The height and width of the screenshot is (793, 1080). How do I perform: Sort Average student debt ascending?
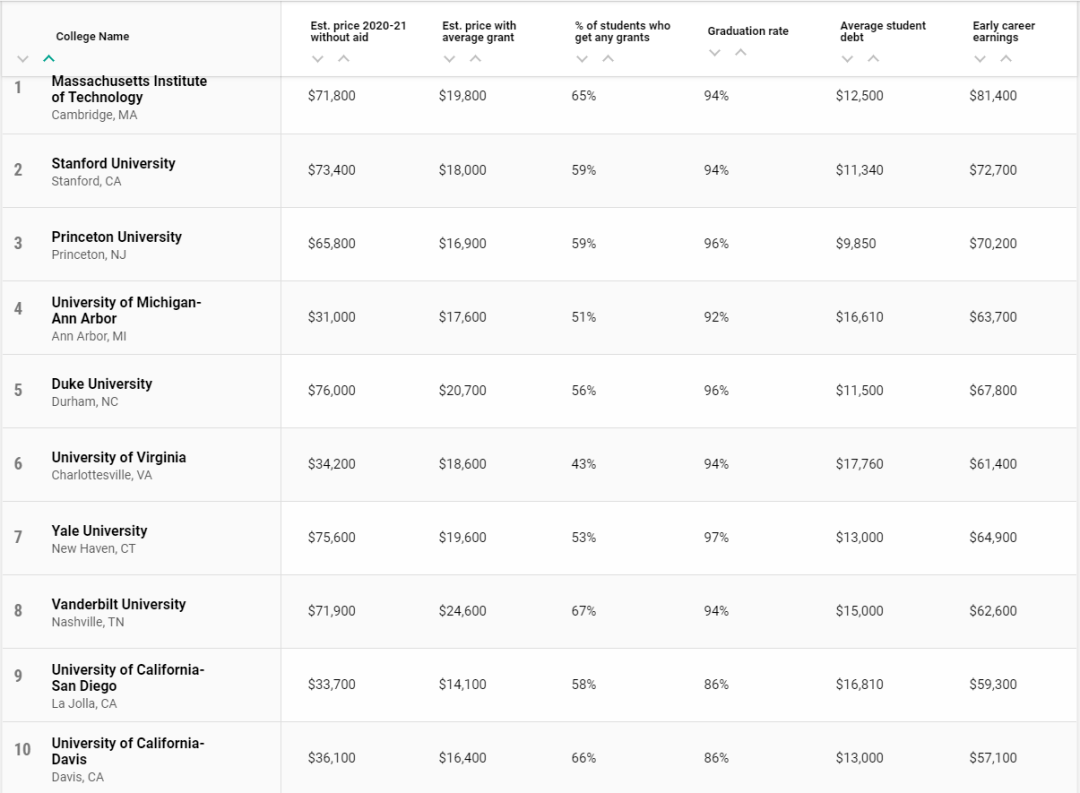pos(873,59)
